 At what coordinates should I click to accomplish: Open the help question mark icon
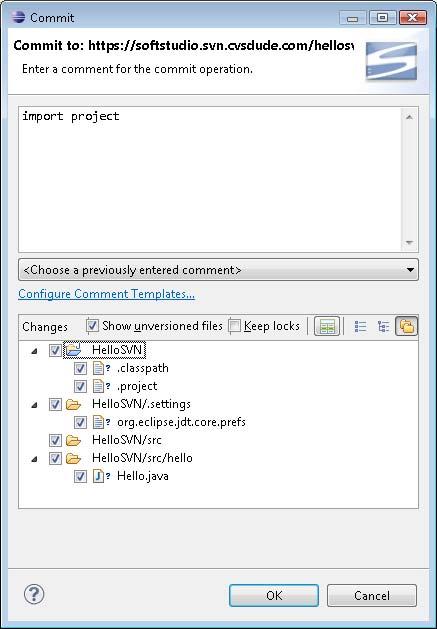point(34,594)
